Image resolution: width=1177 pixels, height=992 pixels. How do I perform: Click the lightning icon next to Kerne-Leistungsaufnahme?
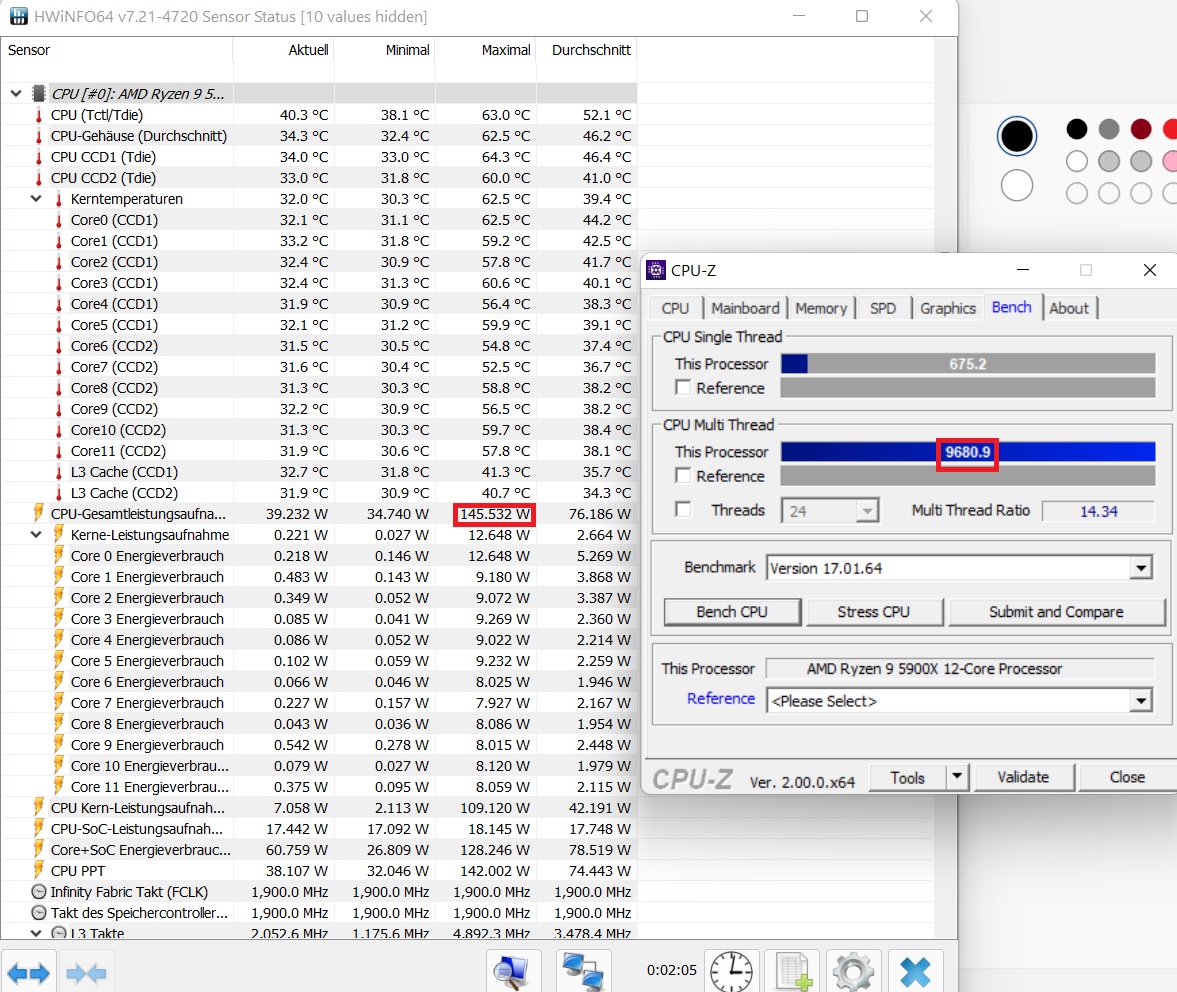59,534
